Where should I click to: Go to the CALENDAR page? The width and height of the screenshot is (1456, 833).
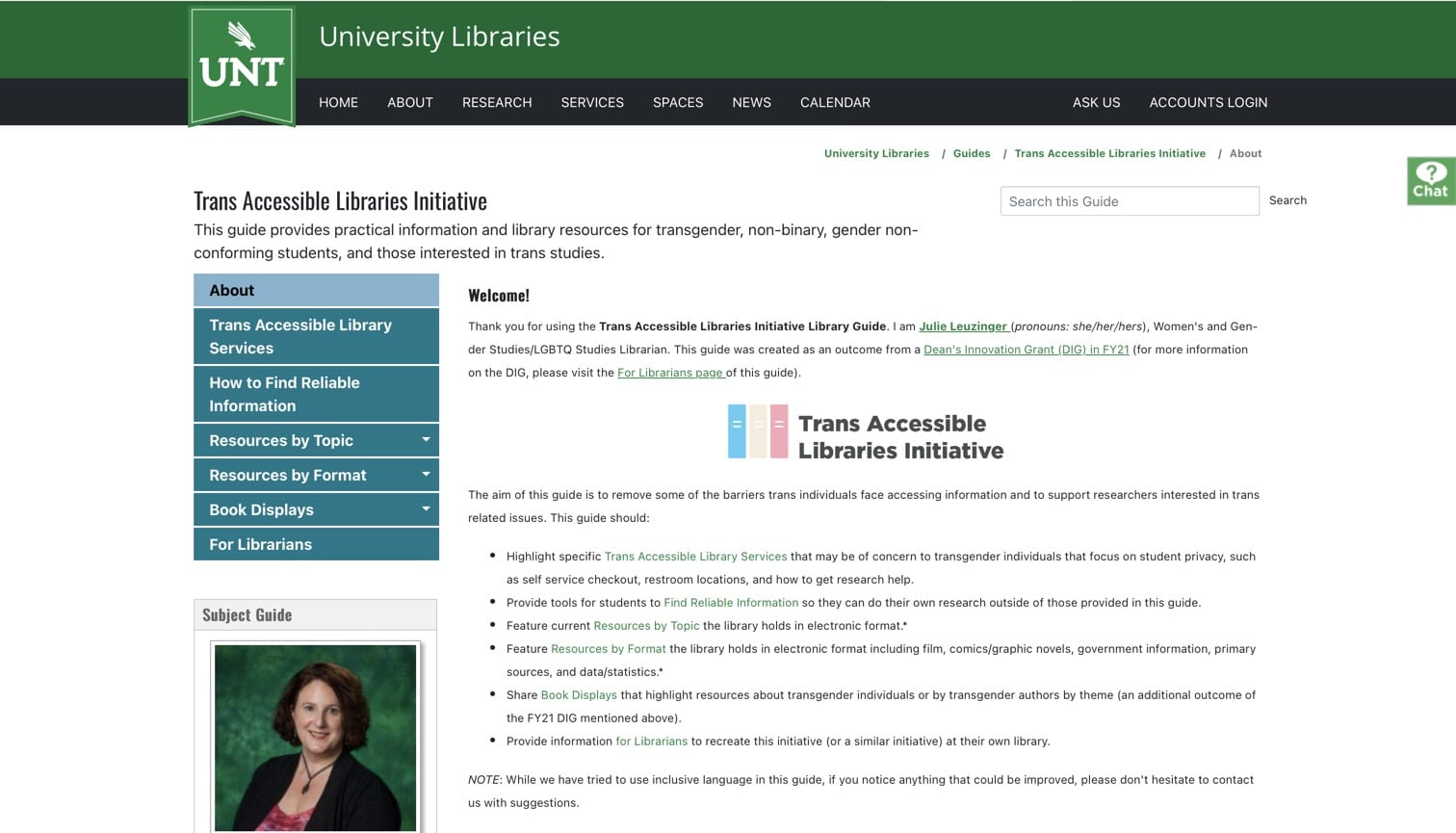[x=834, y=102]
